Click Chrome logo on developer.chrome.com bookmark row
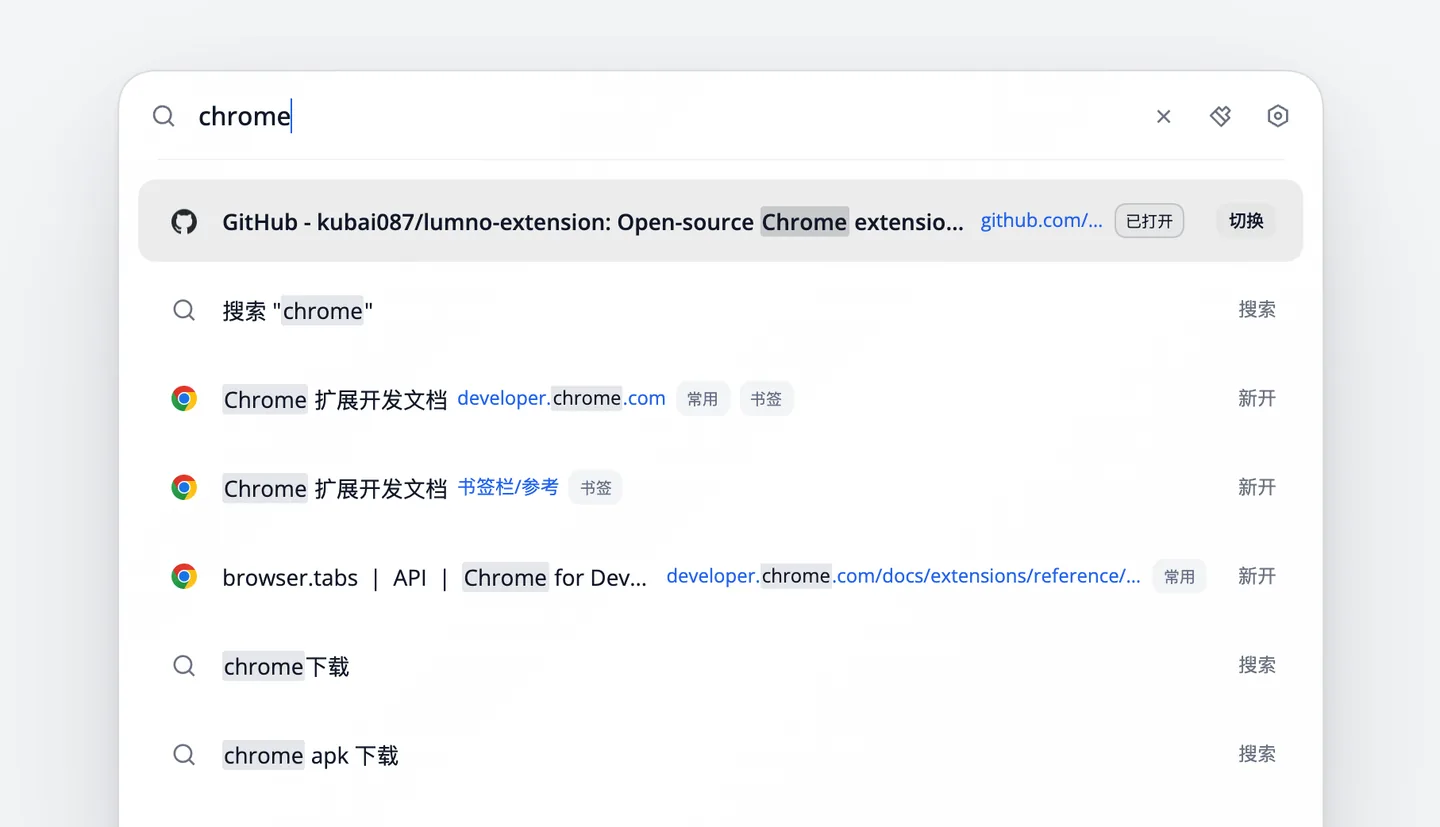 coord(184,399)
